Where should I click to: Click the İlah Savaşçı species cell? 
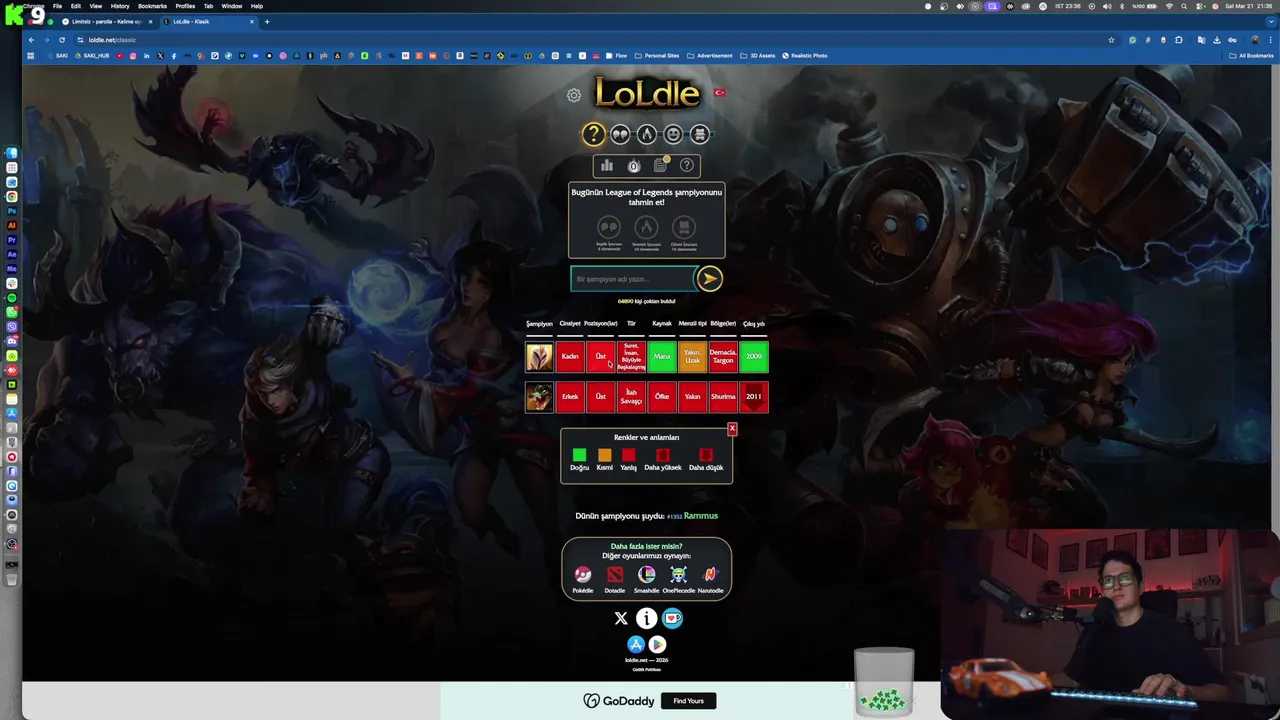[x=631, y=397]
